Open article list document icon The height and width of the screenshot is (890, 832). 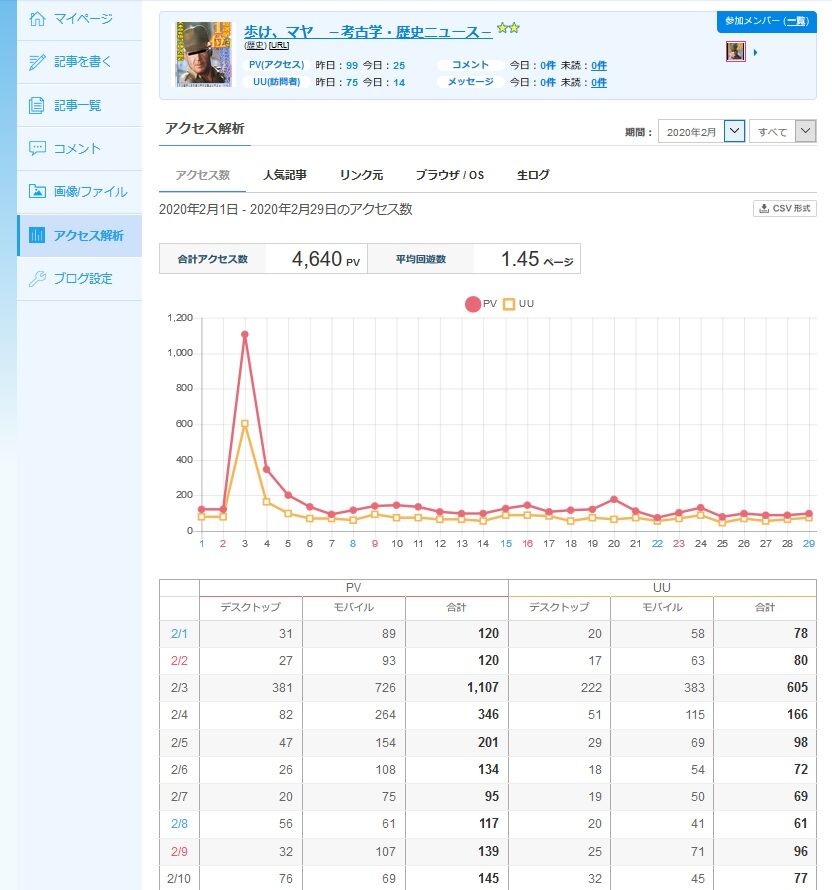pos(37,105)
